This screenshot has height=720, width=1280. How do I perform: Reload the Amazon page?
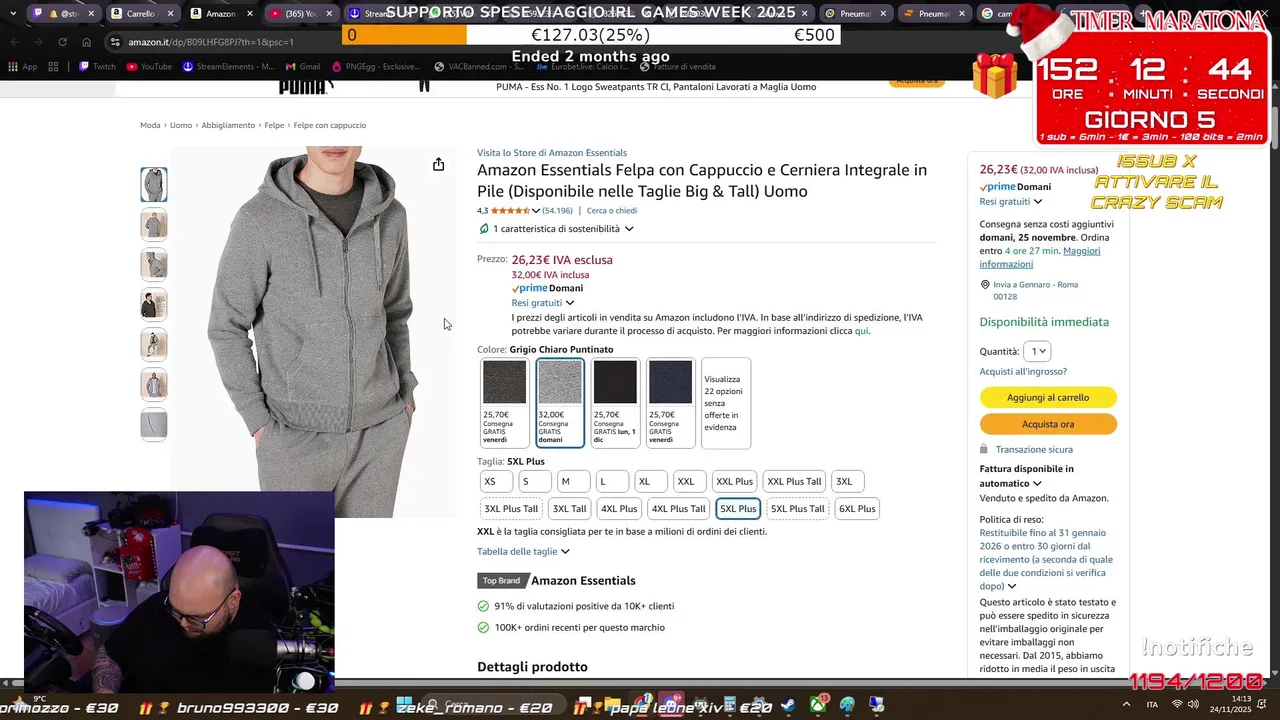(x=62, y=42)
